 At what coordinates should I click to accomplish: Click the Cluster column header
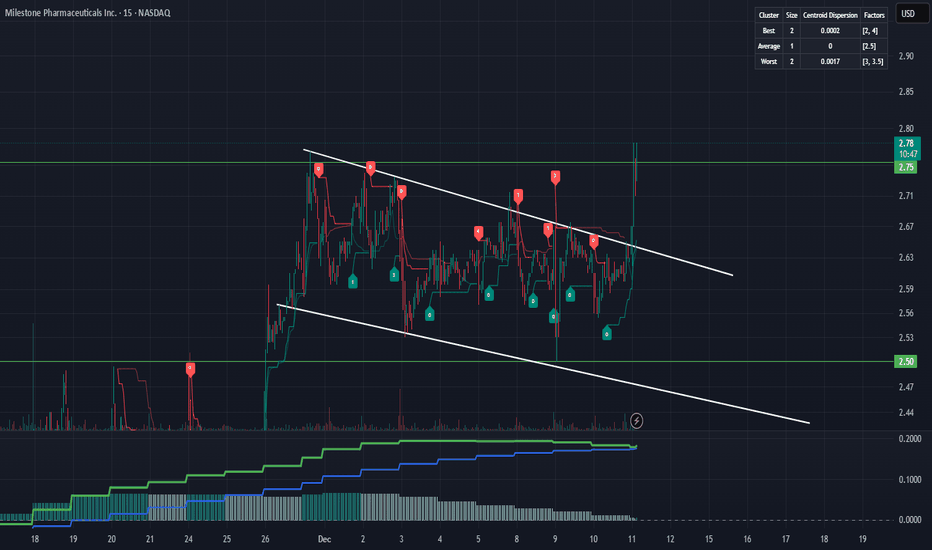click(769, 15)
